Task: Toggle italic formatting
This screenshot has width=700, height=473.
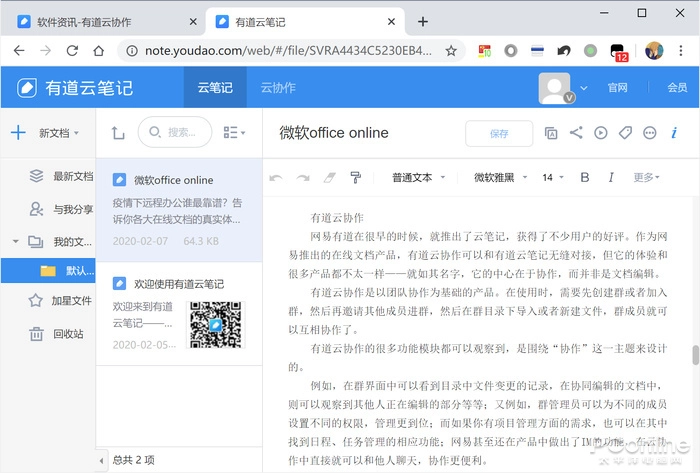Action: tap(611, 177)
